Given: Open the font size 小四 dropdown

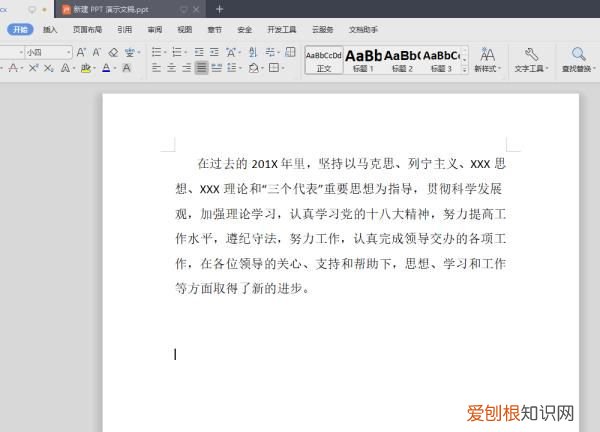Looking at the screenshot, I should pos(68,52).
